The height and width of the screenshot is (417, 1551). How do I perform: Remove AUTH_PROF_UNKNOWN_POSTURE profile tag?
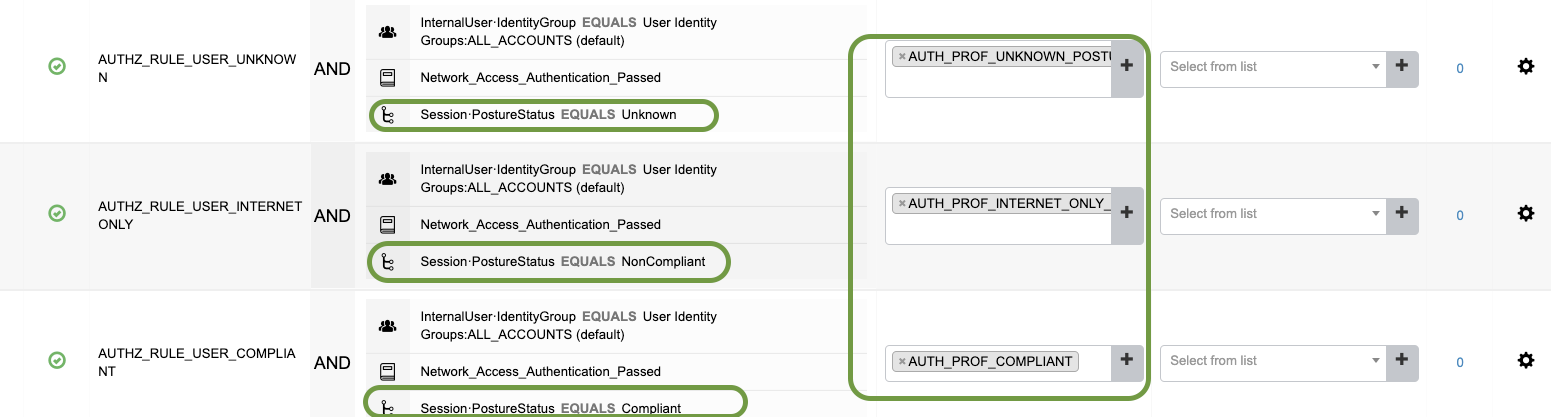point(902,57)
